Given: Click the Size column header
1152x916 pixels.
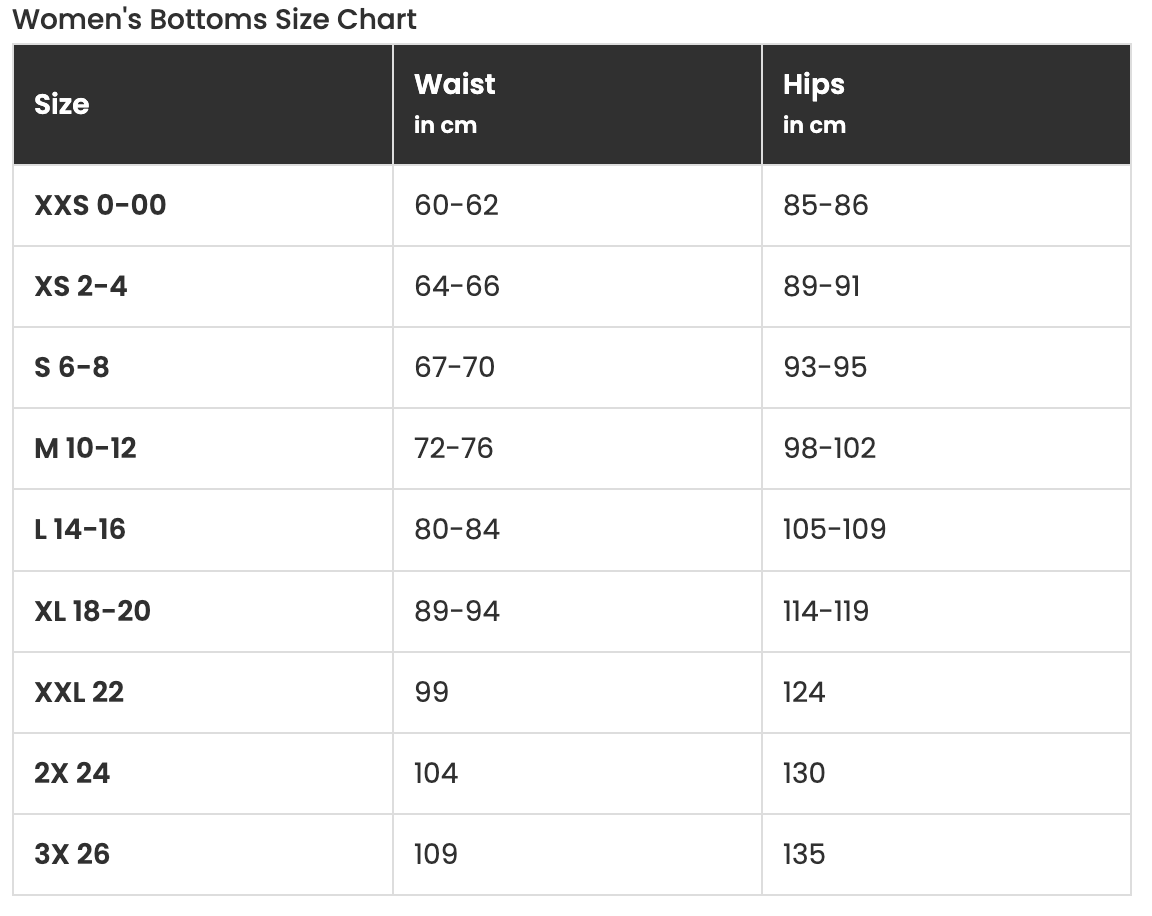Looking at the screenshot, I should 62,104.
